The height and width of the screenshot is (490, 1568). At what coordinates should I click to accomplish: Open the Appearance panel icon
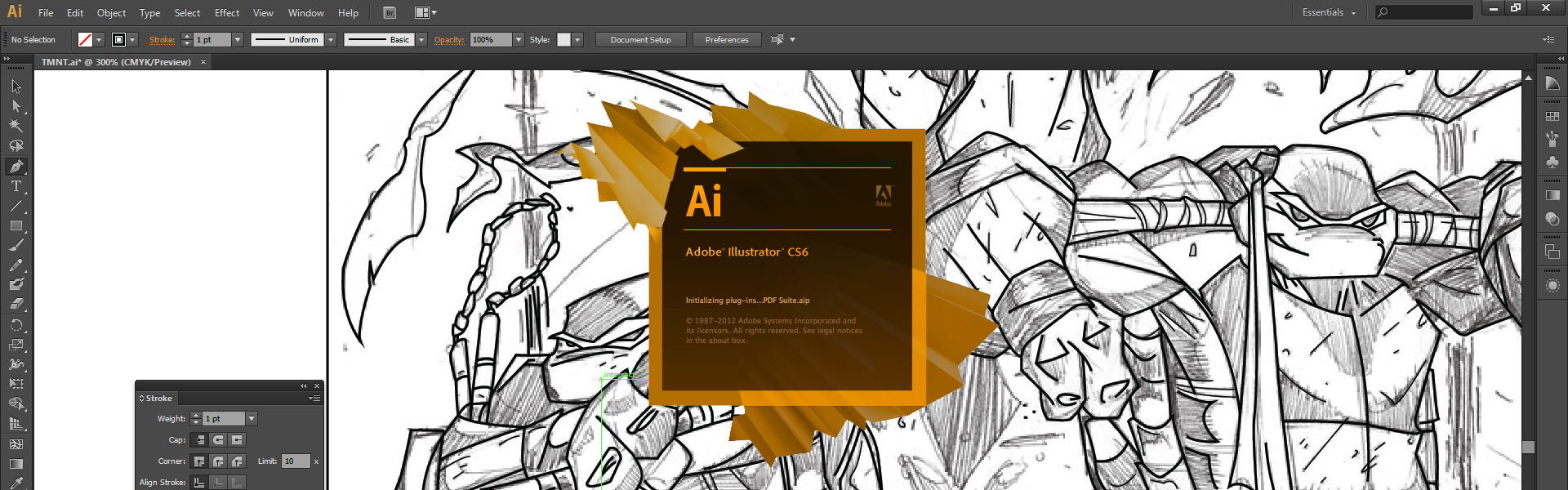tap(1552, 285)
